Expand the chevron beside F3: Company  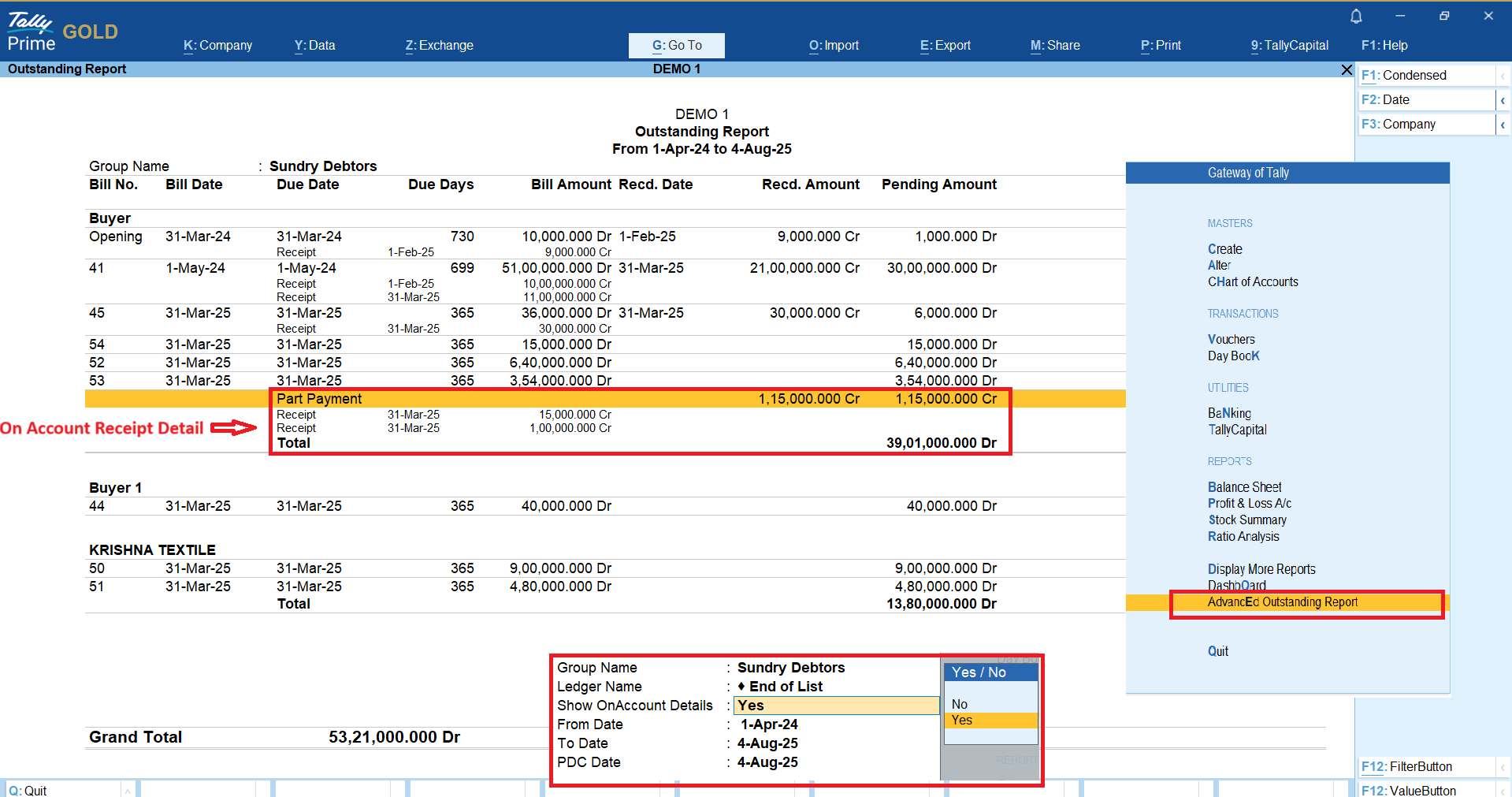point(1503,125)
